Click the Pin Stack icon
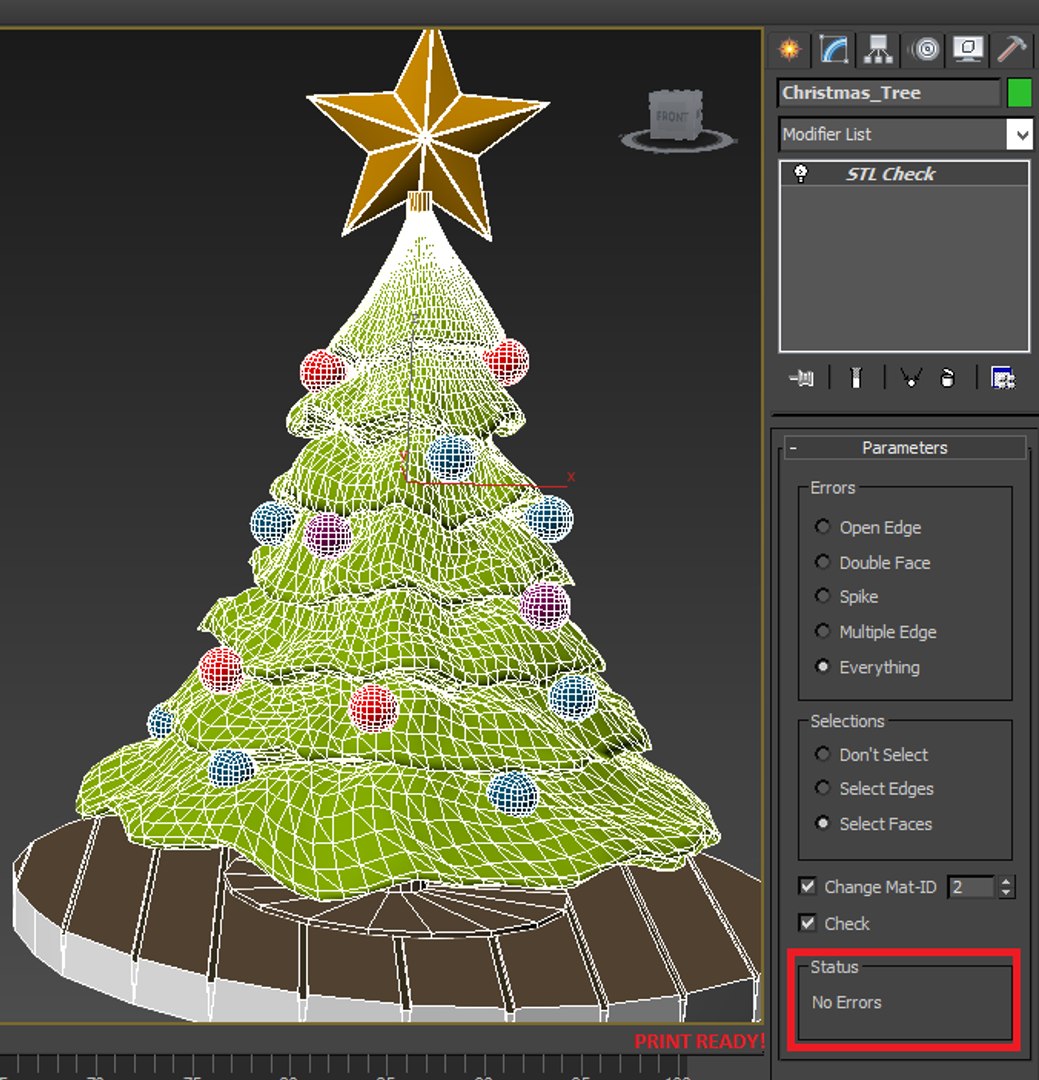Image resolution: width=1039 pixels, height=1080 pixels. pos(801,377)
